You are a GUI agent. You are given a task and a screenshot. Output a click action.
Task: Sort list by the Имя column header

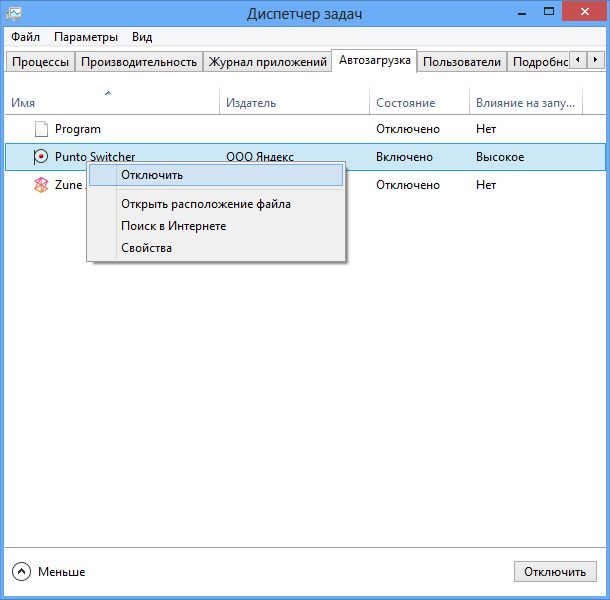click(23, 103)
